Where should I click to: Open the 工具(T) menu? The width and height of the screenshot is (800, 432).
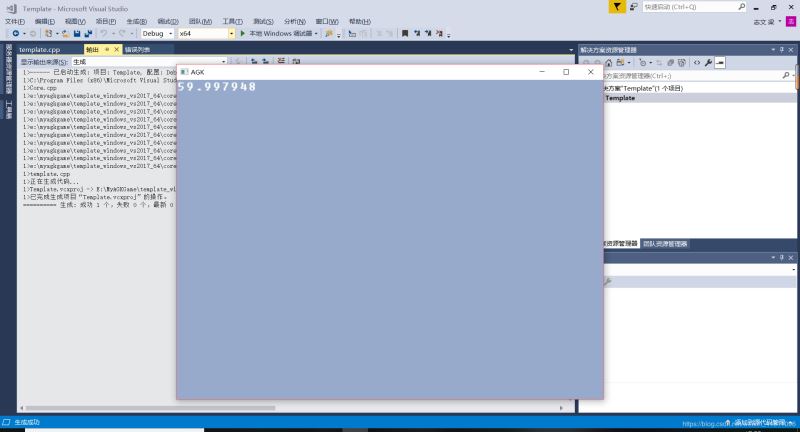232,21
